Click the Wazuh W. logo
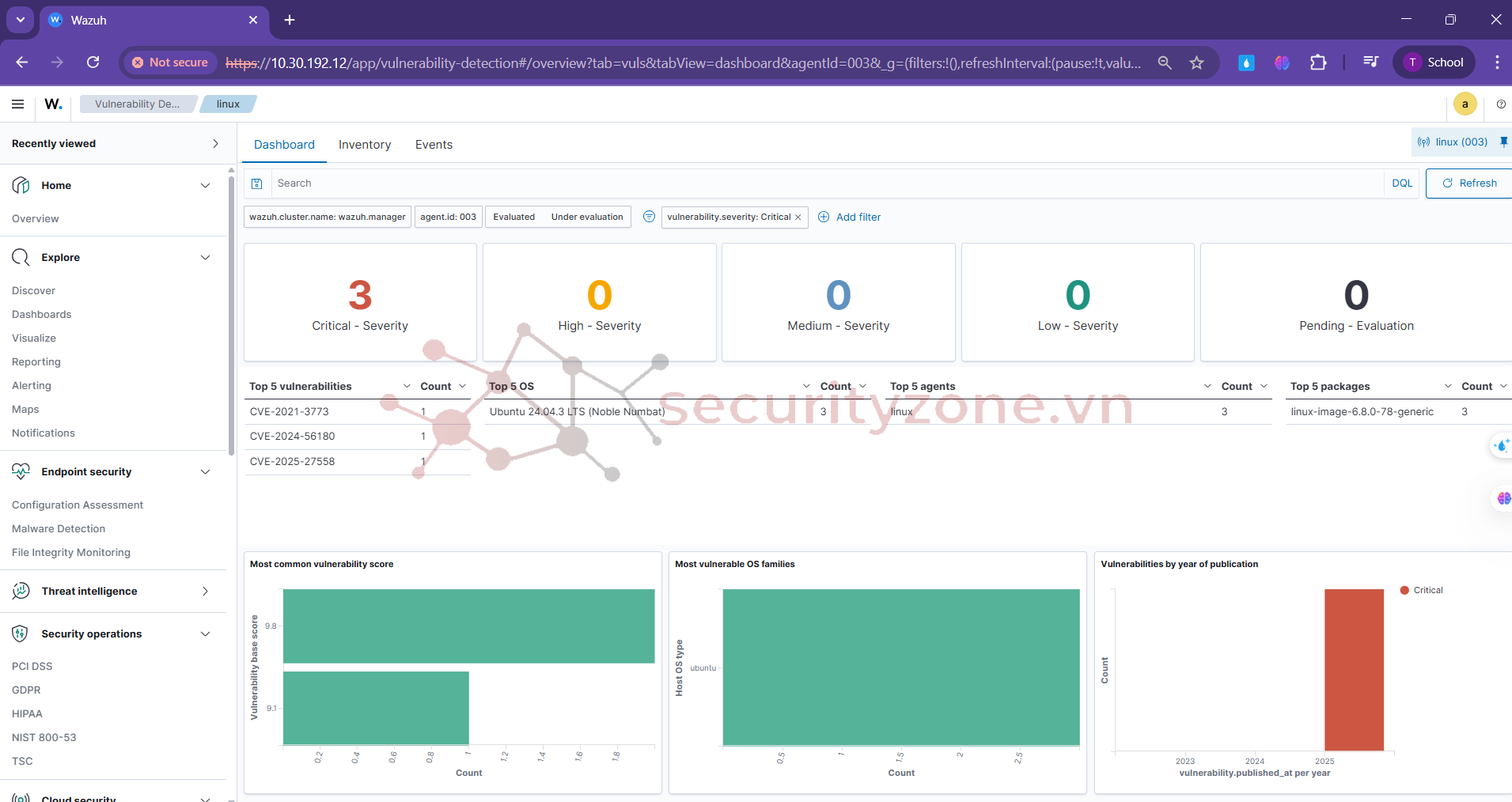This screenshot has width=1512, height=802. pyautogui.click(x=53, y=104)
